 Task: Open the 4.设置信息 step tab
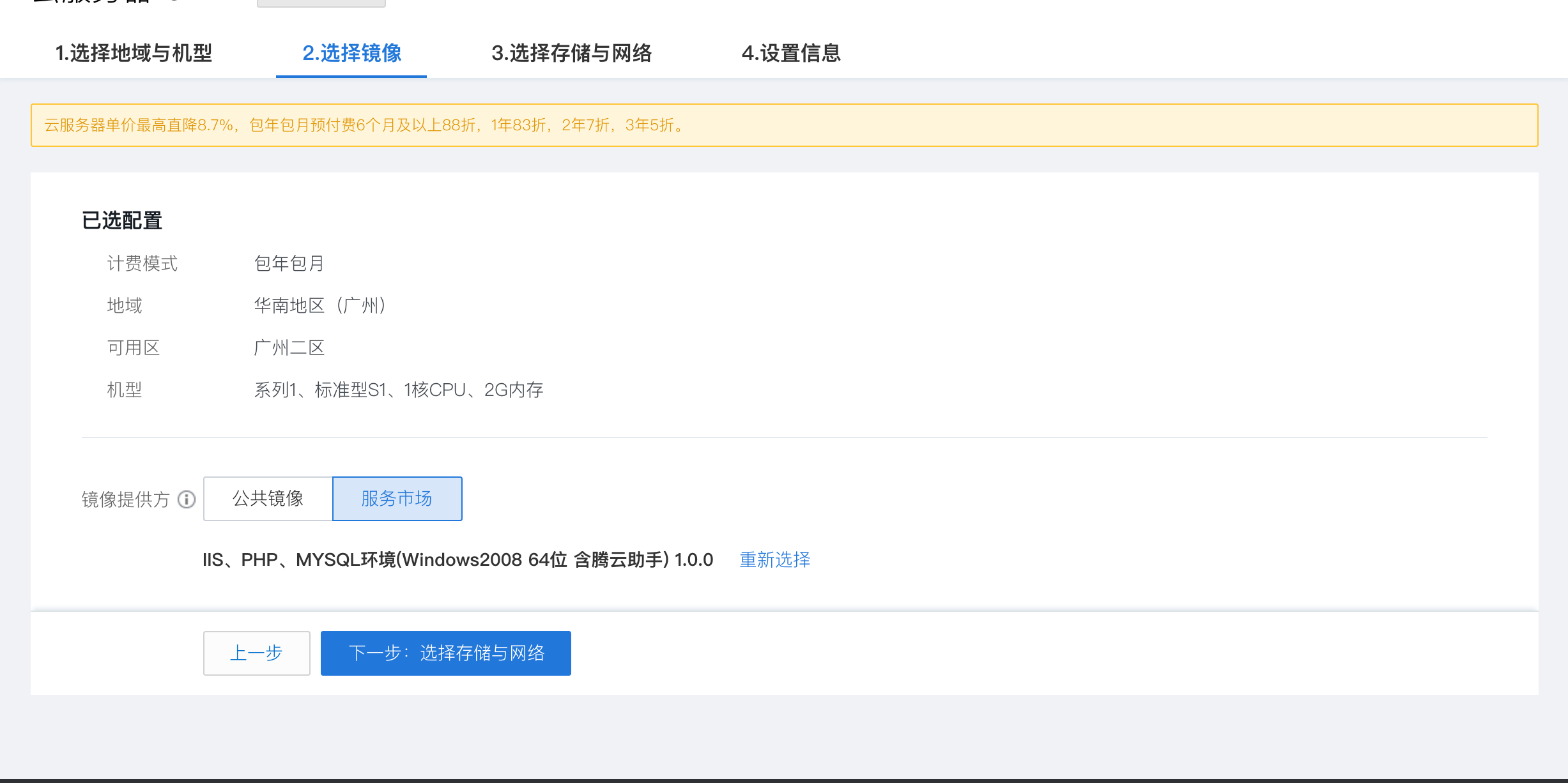(x=790, y=53)
